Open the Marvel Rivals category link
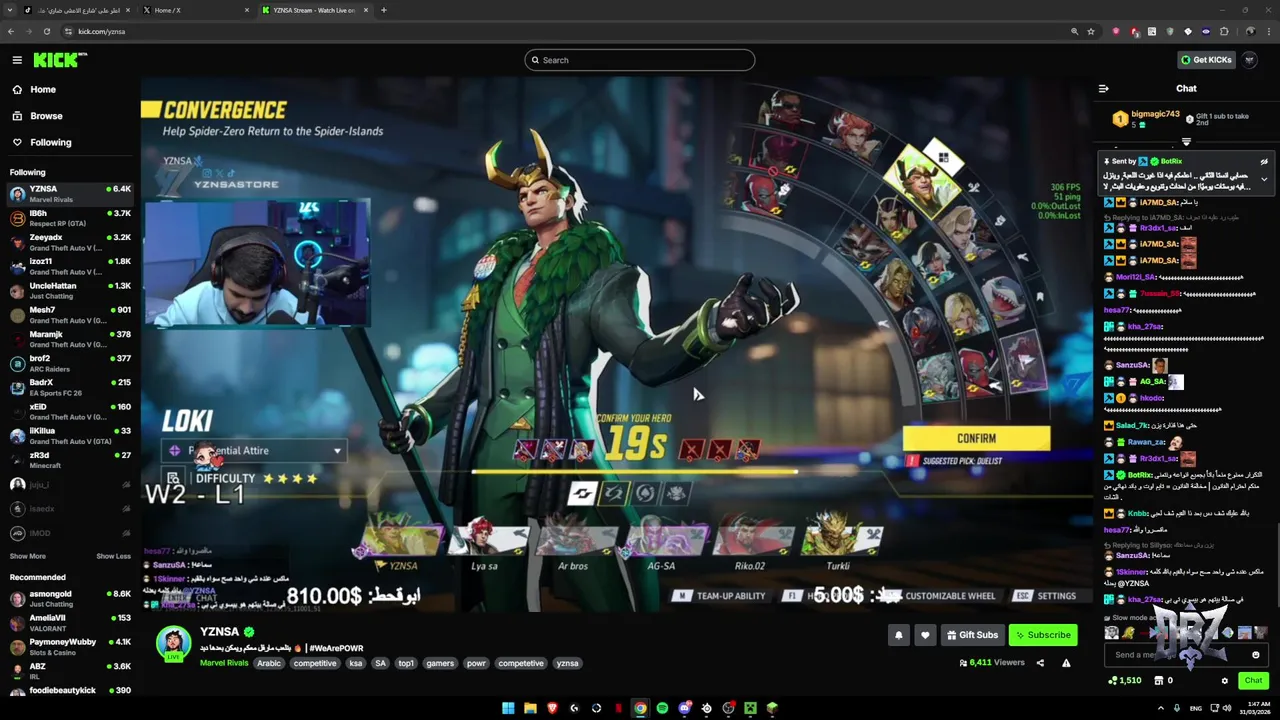Viewport: 1280px width, 720px height. [224, 663]
